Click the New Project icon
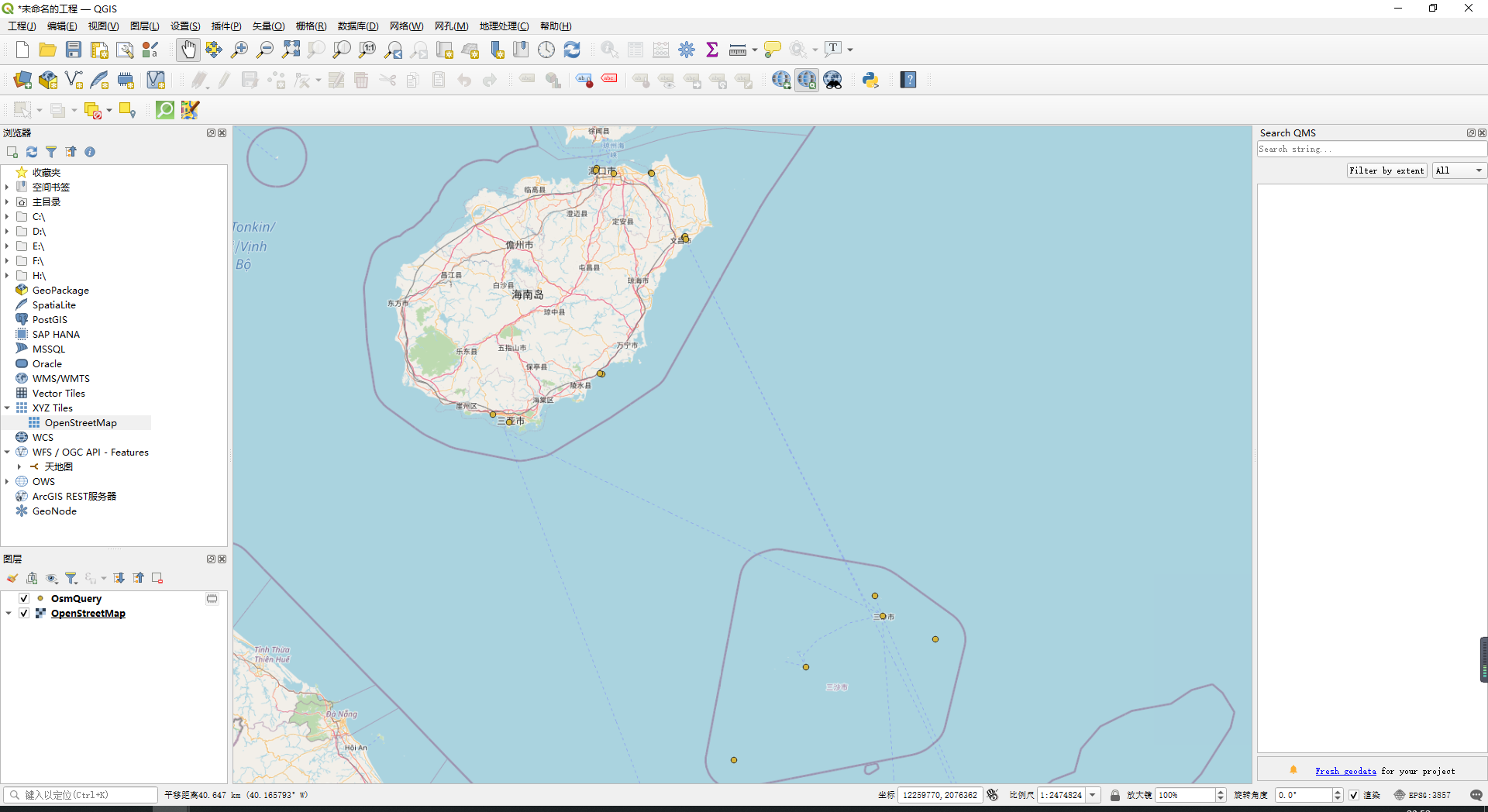This screenshot has width=1488, height=812. tap(22, 50)
